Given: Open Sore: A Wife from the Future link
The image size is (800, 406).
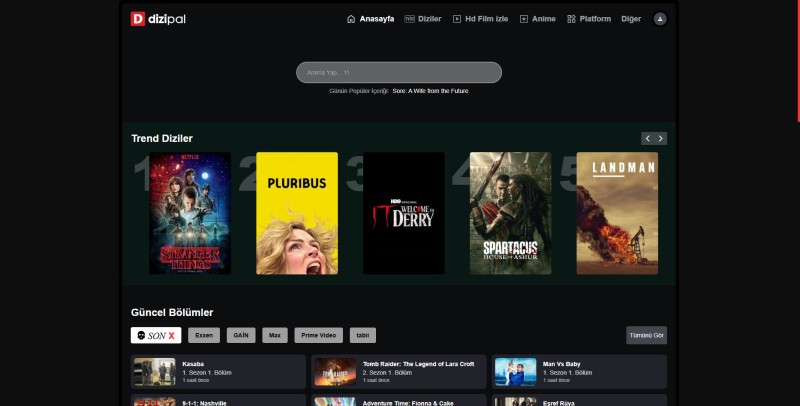Looking at the screenshot, I should 430,91.
